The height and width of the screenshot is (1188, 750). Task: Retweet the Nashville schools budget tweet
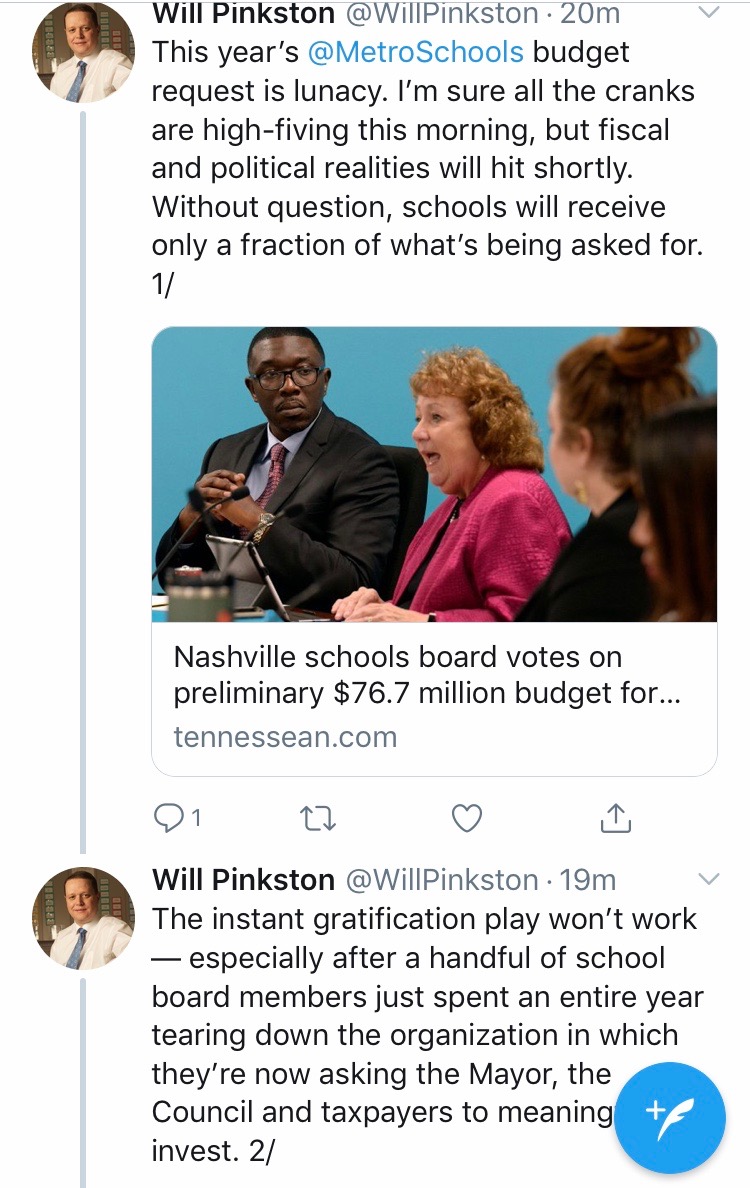coord(318,819)
